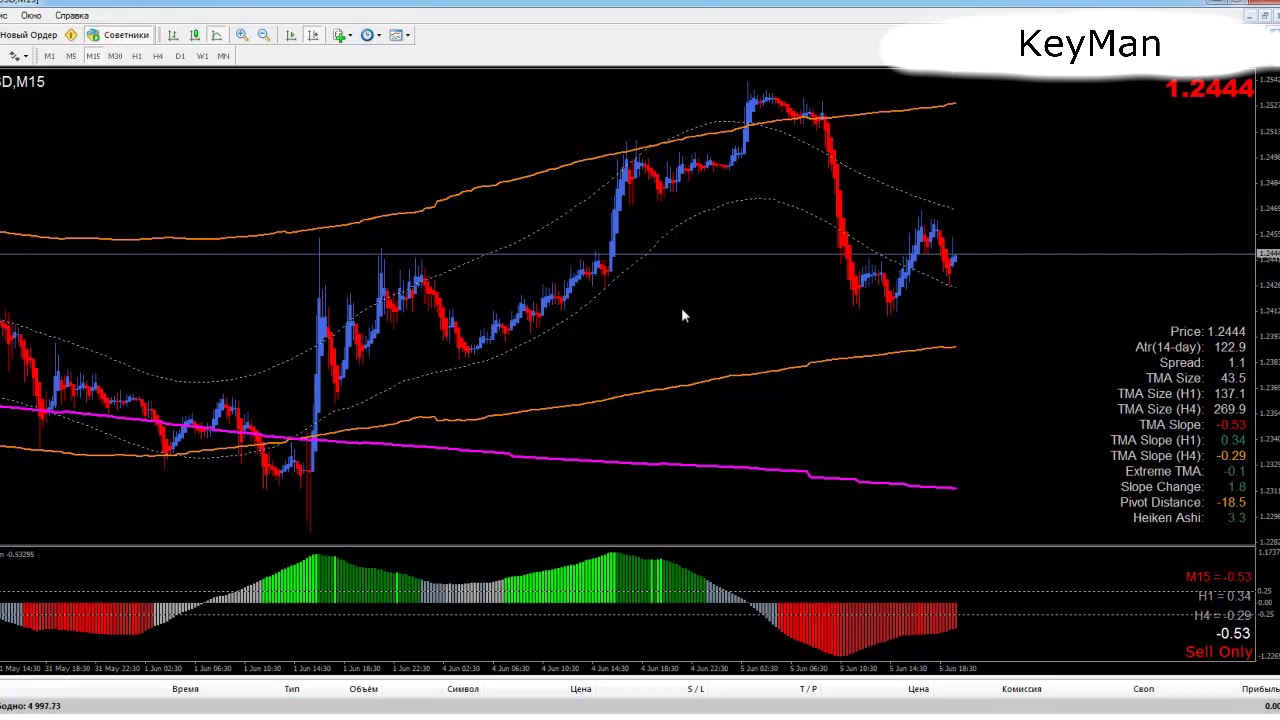Restore the inner chart window
Screen dimensions: 1280x720
click(x=1264, y=16)
